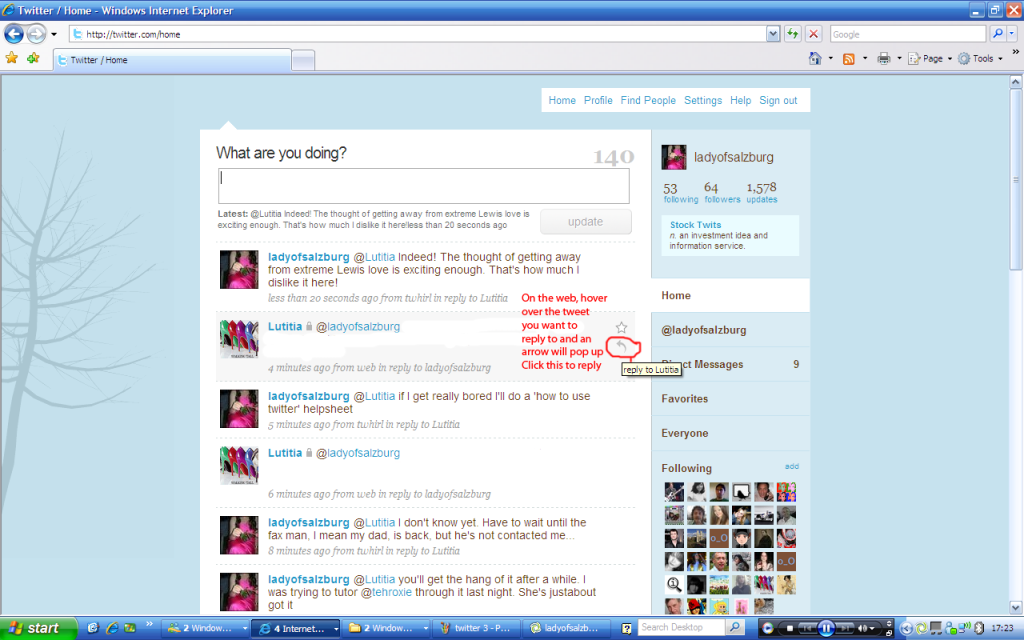Click the Help link in top navigation
Viewport: 1024px width, 640px height.
[741, 101]
